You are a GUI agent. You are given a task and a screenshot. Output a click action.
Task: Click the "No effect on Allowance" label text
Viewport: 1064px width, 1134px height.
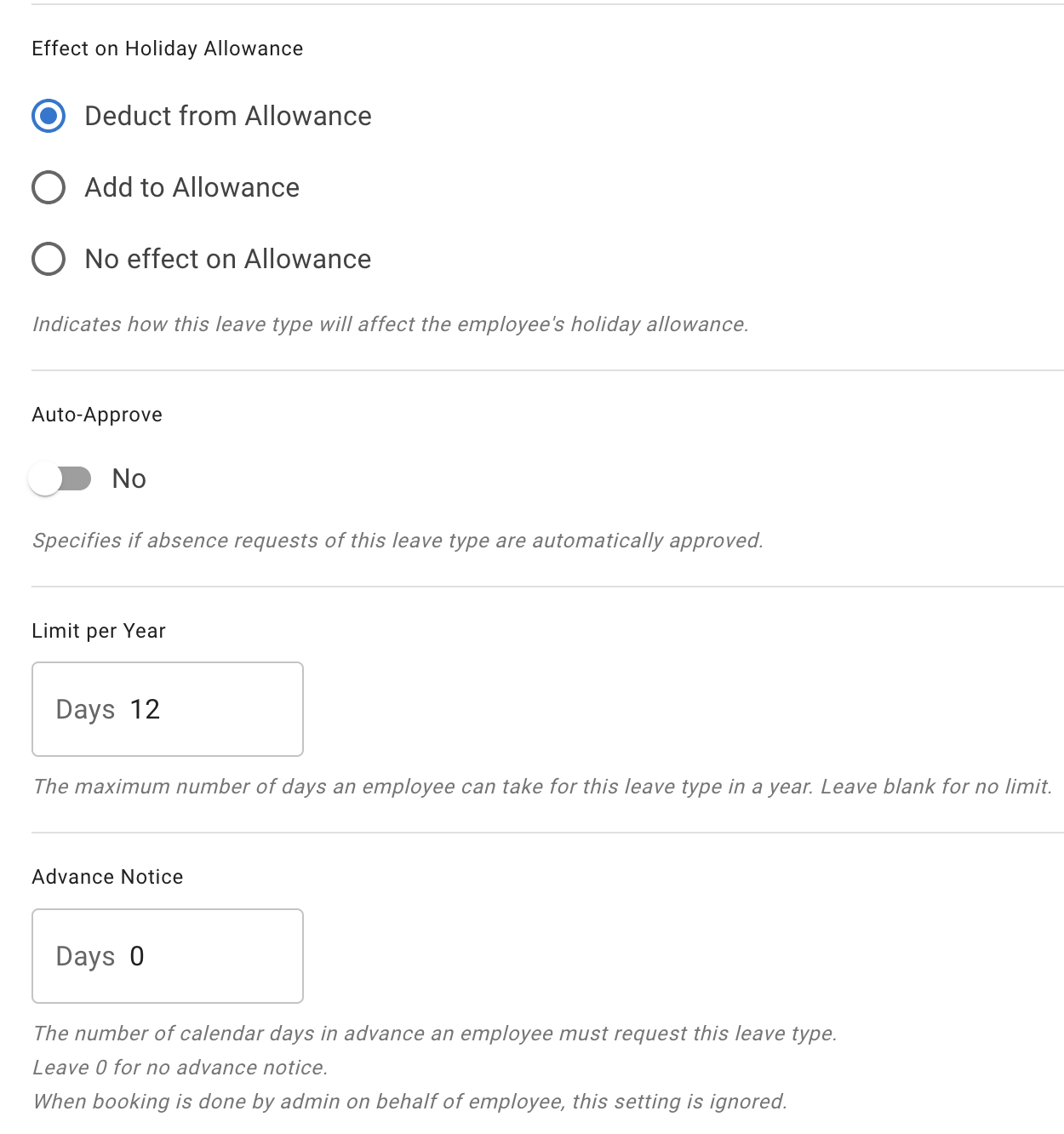pyautogui.click(x=228, y=259)
